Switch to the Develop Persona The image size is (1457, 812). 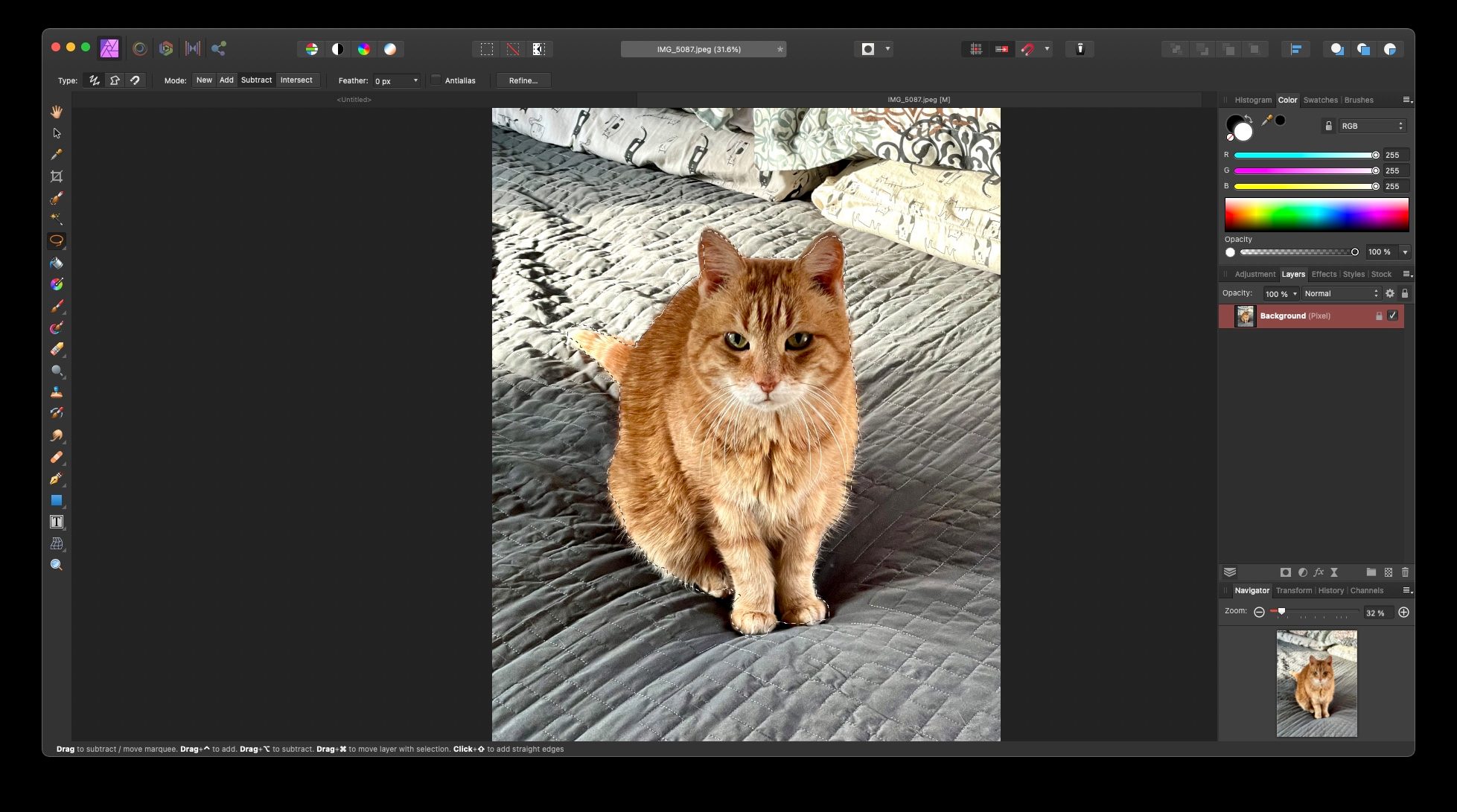[166, 48]
